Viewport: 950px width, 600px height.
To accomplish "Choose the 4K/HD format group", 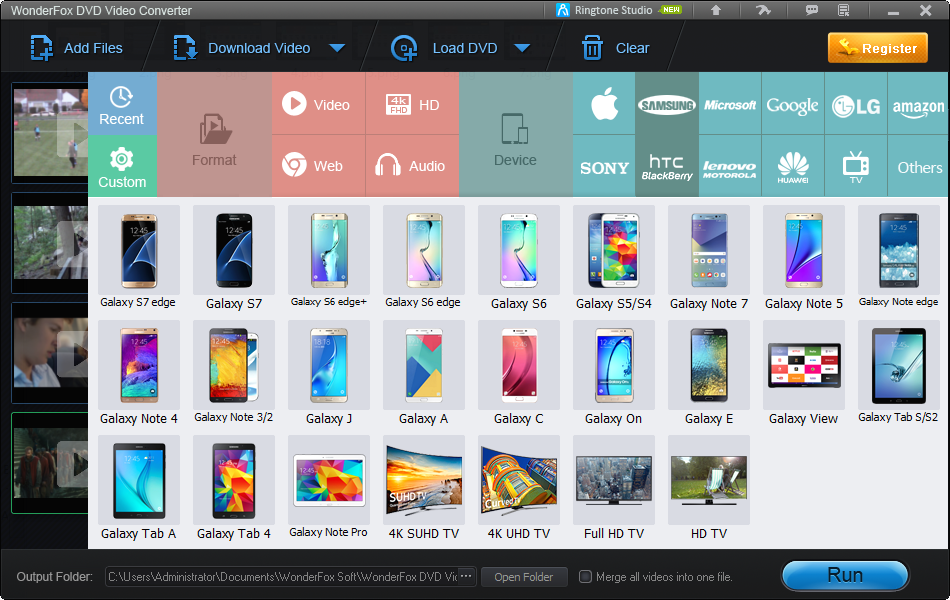I will coord(412,104).
